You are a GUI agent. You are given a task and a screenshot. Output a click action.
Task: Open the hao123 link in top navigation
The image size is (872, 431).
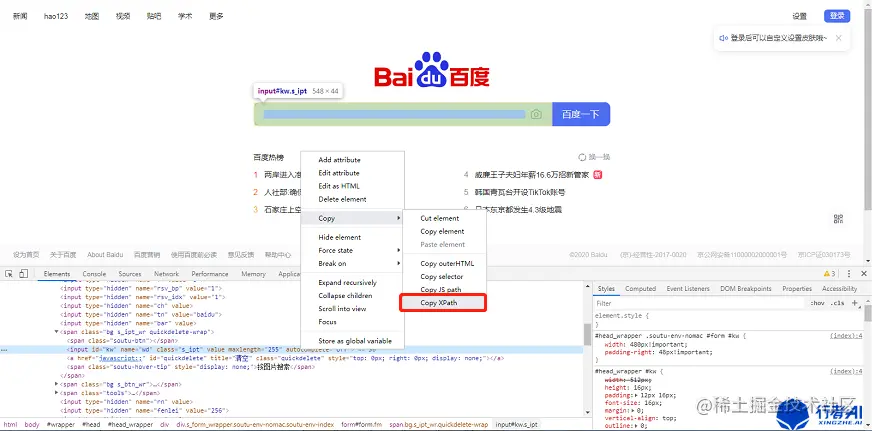56,16
